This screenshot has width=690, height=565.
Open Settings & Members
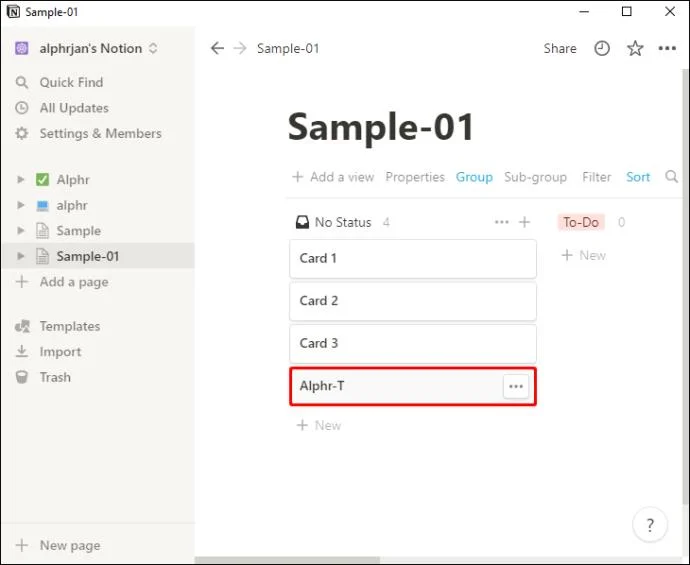tap(100, 133)
